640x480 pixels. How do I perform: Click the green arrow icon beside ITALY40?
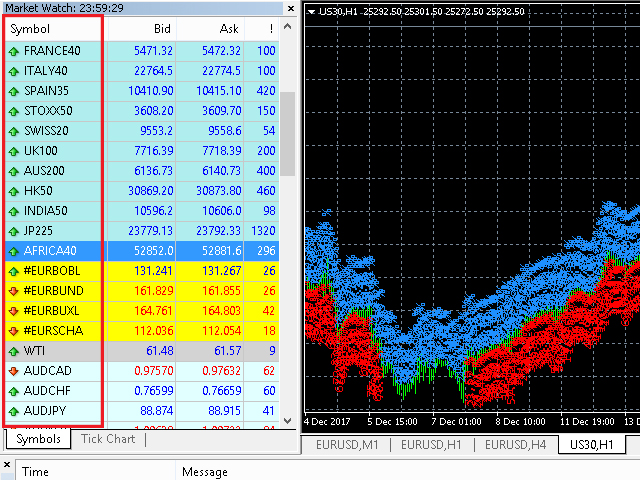[14, 71]
